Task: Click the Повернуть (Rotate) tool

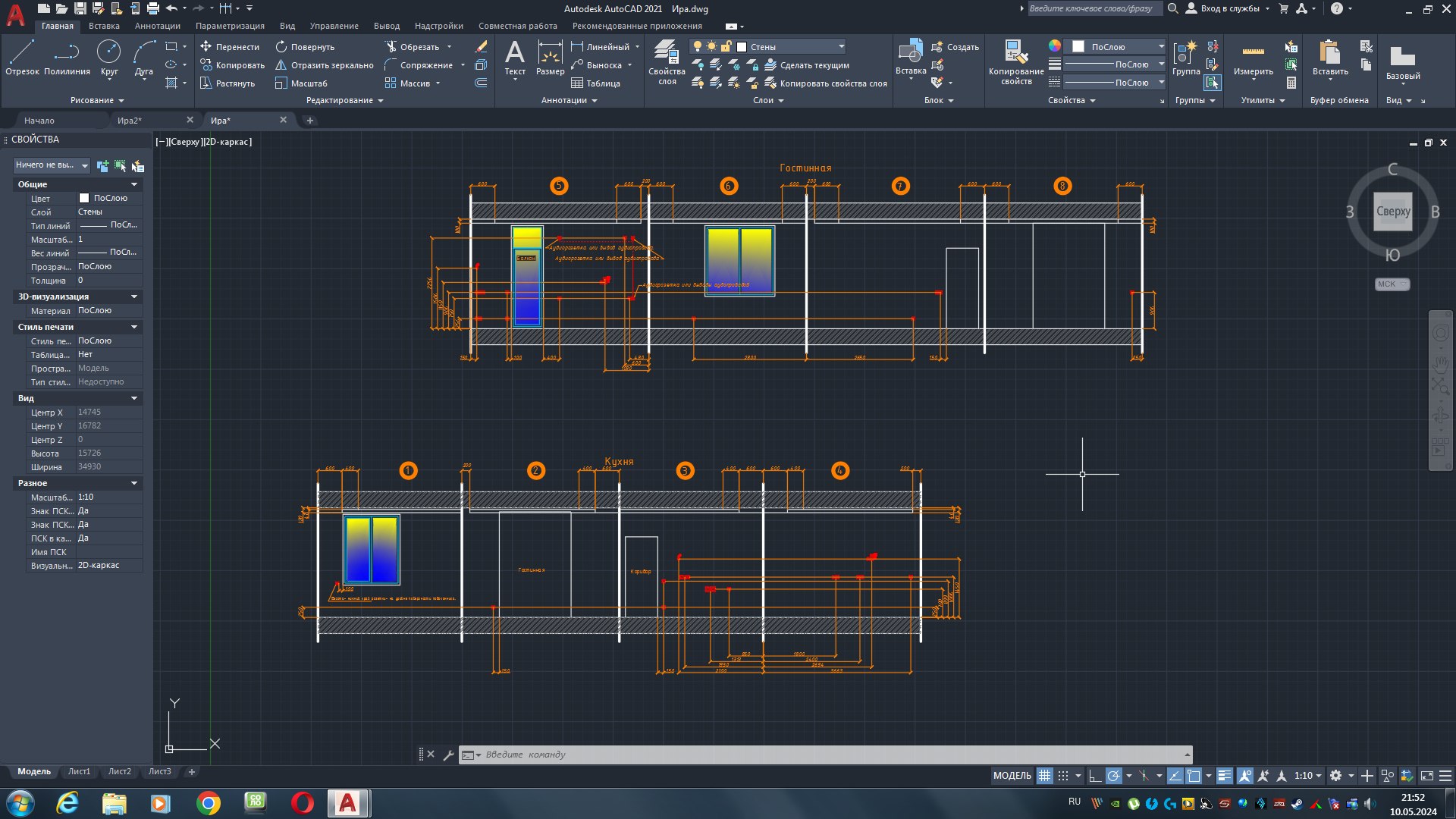Action: pos(305,47)
